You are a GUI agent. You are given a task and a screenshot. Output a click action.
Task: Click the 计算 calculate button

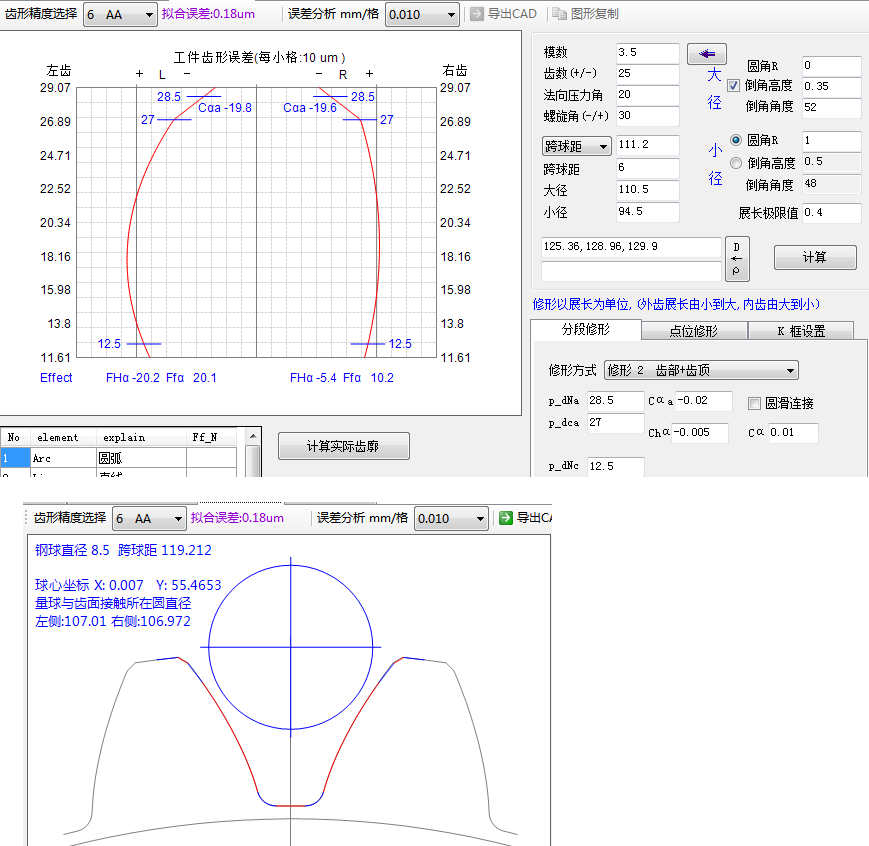click(814, 257)
